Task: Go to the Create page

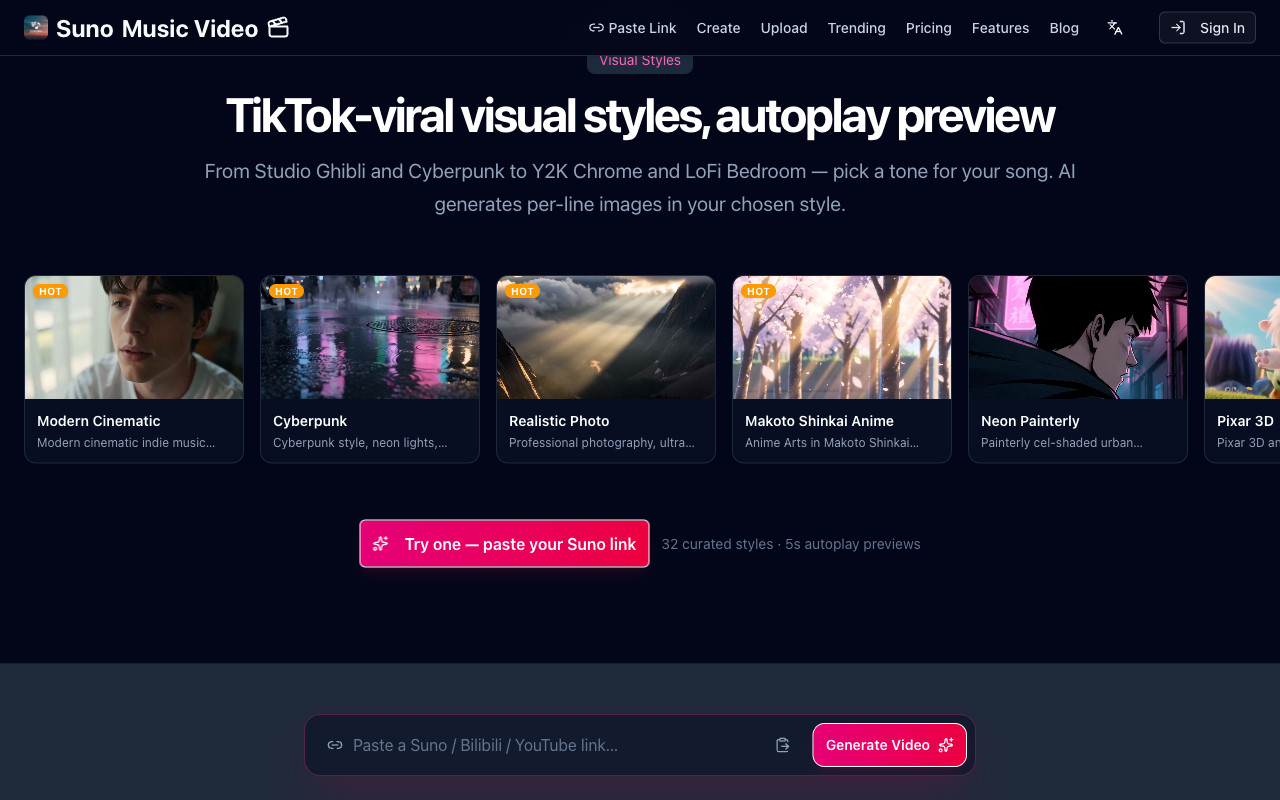Action: click(718, 28)
